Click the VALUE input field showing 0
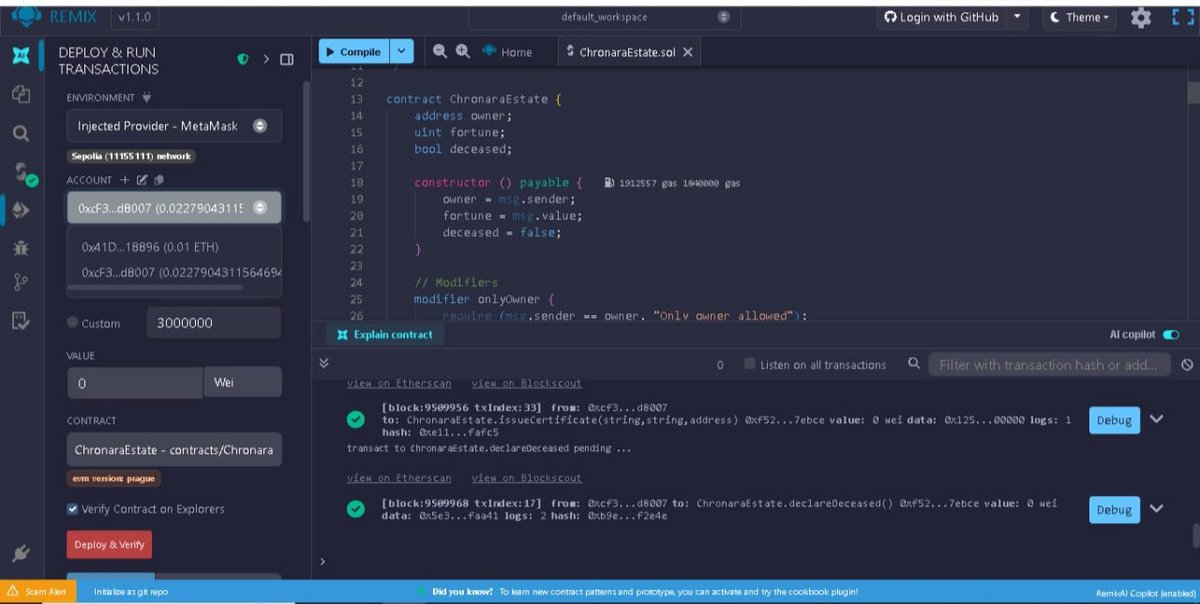The height and width of the screenshot is (604, 1200). point(135,383)
